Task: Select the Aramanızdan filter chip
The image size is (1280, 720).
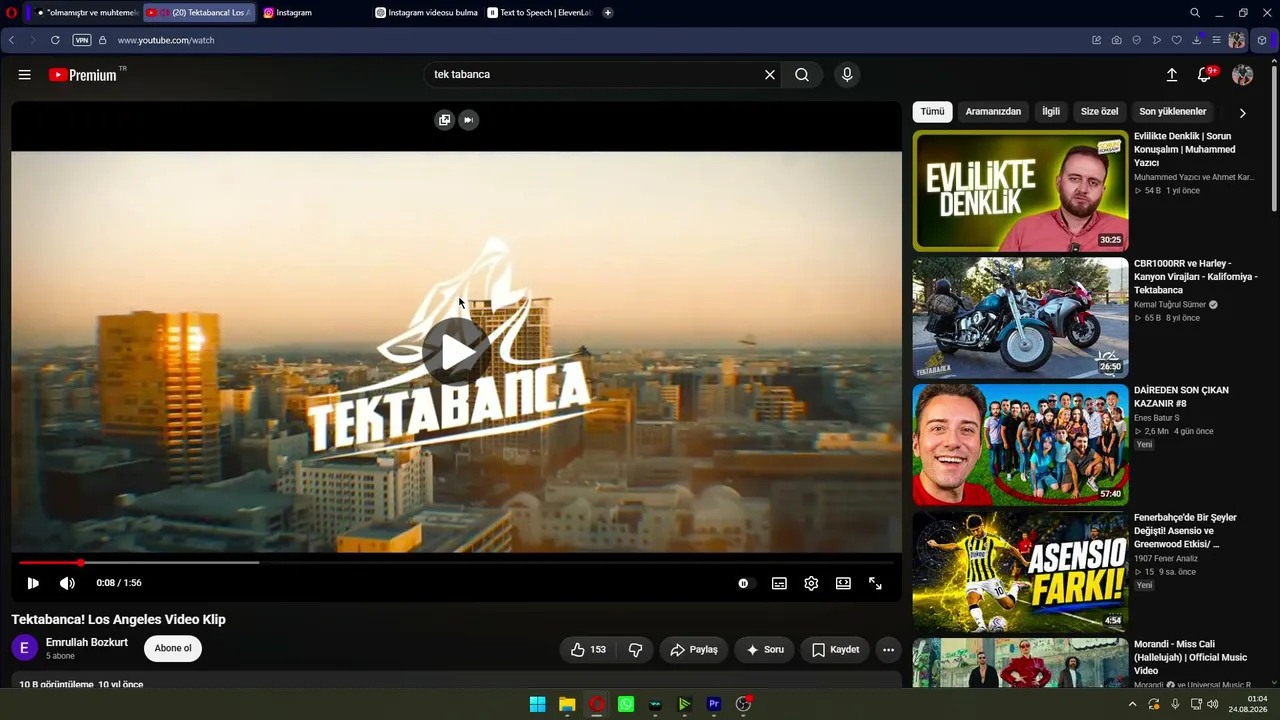Action: coord(993,112)
